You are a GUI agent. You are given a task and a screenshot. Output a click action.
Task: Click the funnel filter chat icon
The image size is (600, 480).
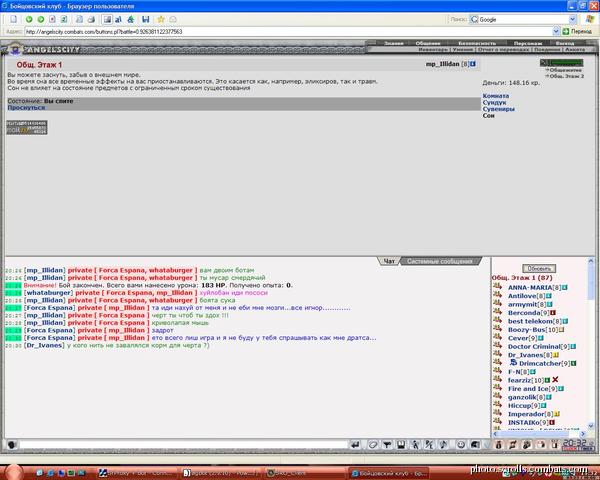coord(387,445)
